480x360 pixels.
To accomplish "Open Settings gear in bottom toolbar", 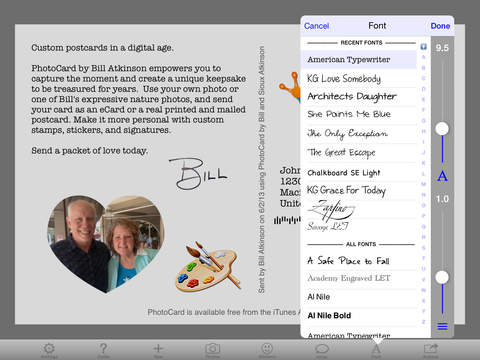I will (x=49, y=350).
